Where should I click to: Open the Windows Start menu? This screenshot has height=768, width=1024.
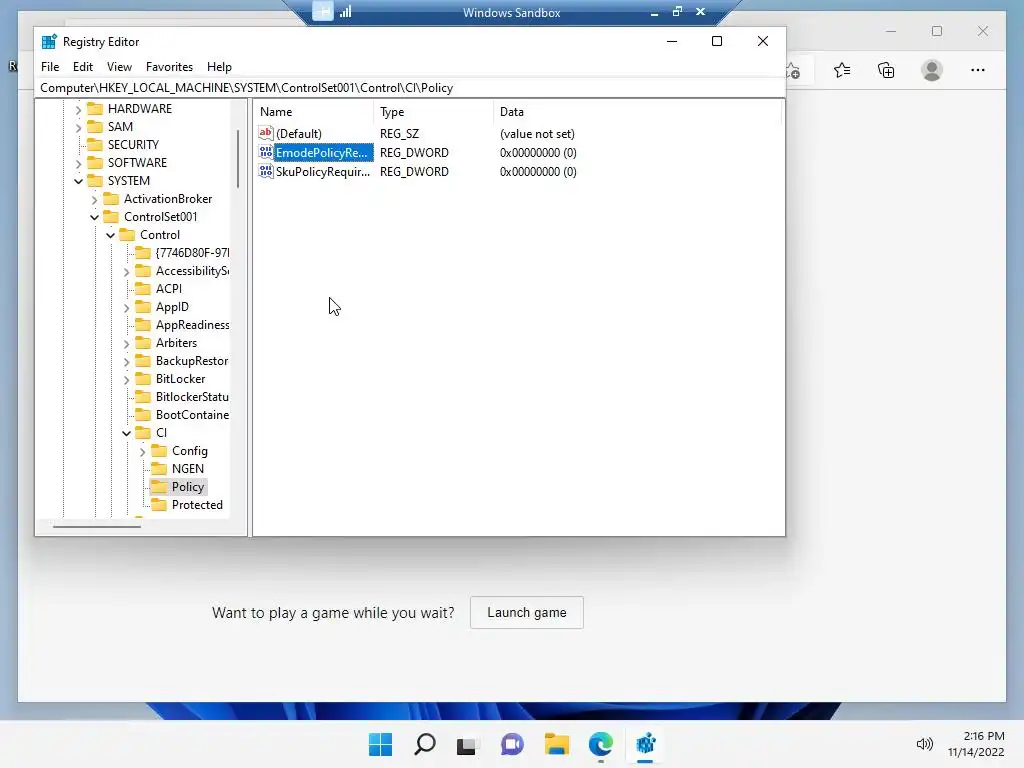tap(381, 744)
